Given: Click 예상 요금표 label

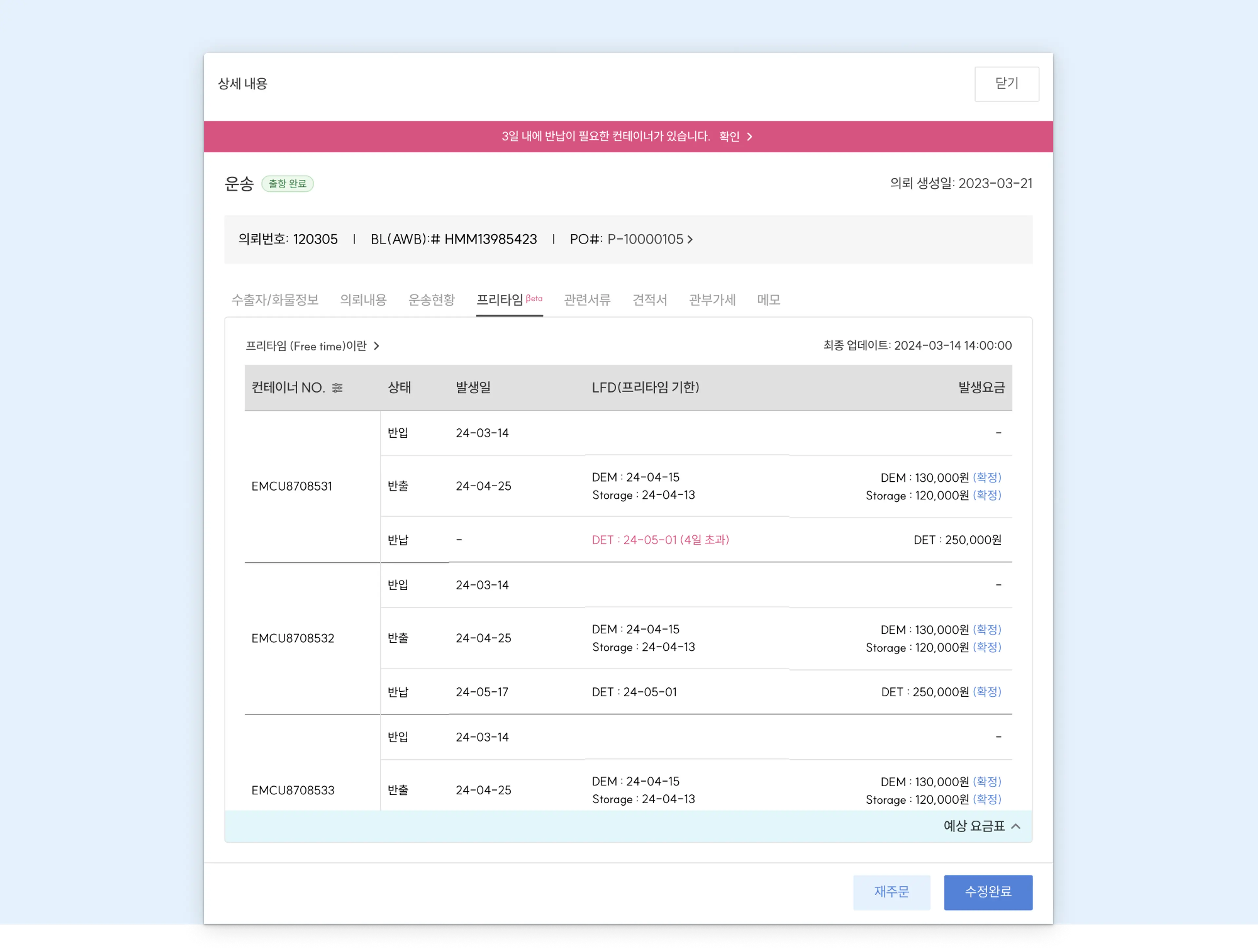Looking at the screenshot, I should (974, 826).
